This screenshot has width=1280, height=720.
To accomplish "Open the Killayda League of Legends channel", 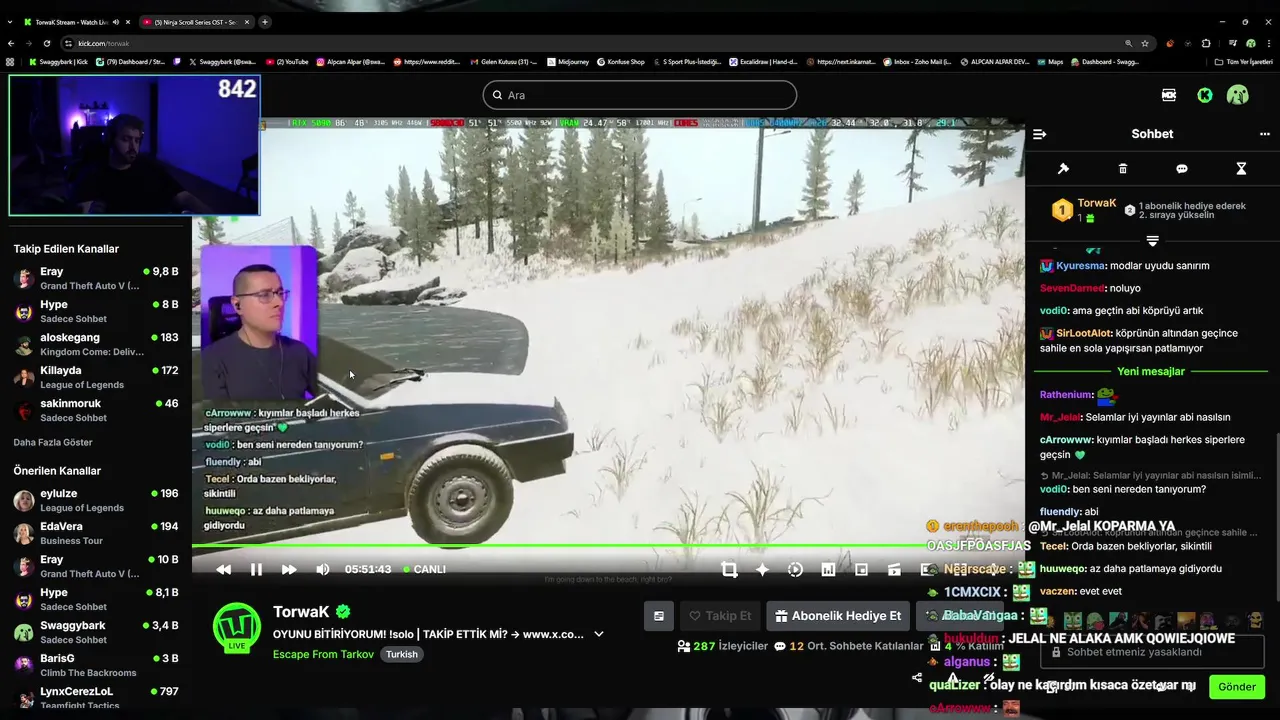I will [96, 377].
